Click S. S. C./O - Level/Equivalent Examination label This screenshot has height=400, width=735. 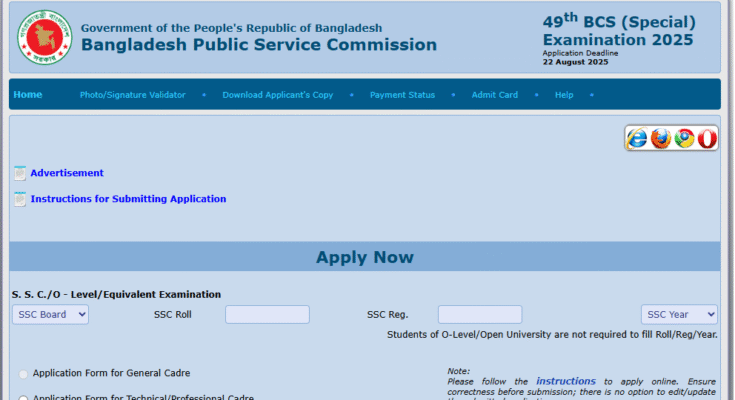[x=116, y=294]
